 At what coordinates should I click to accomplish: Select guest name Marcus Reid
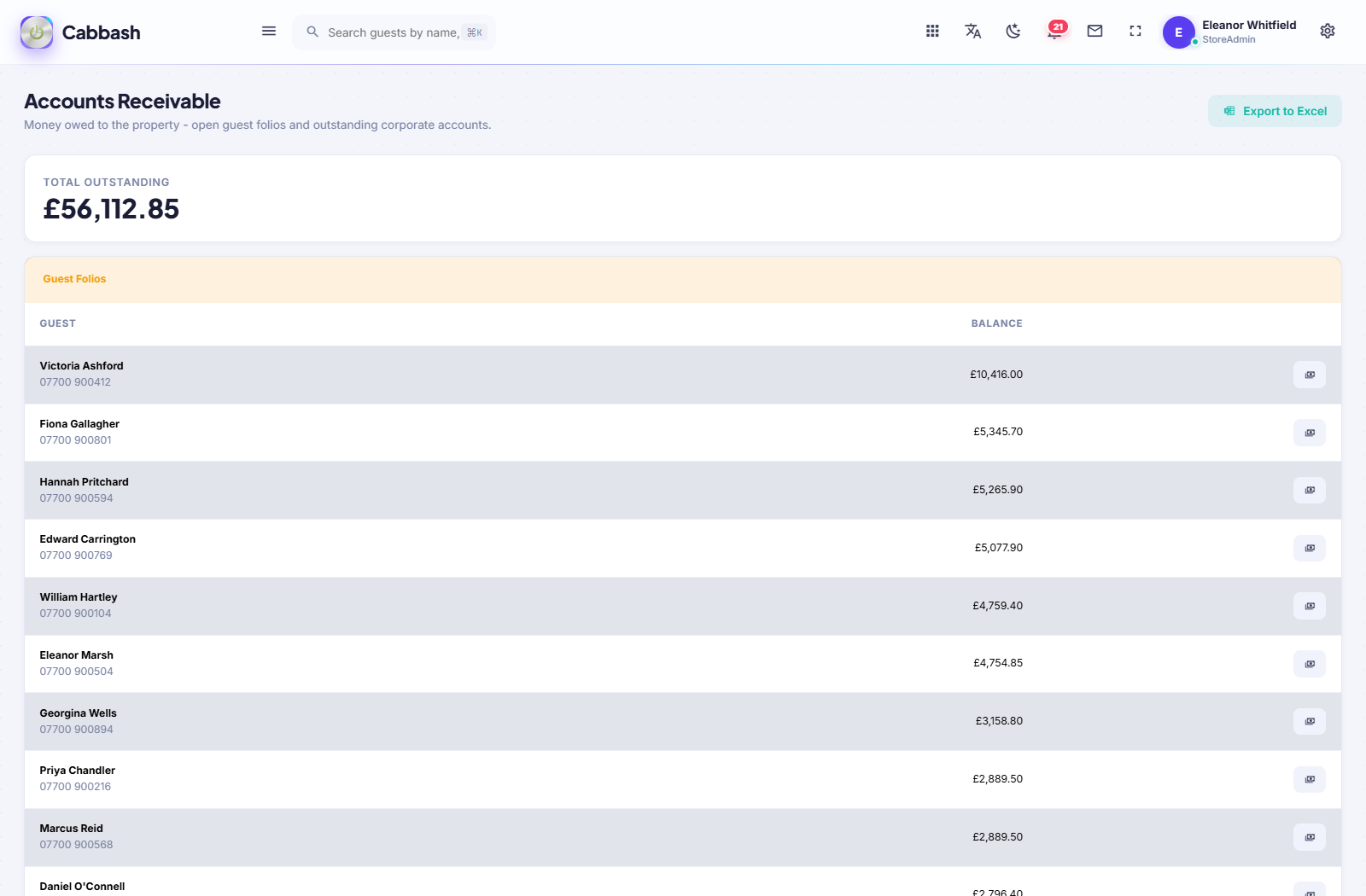pyautogui.click(x=71, y=829)
